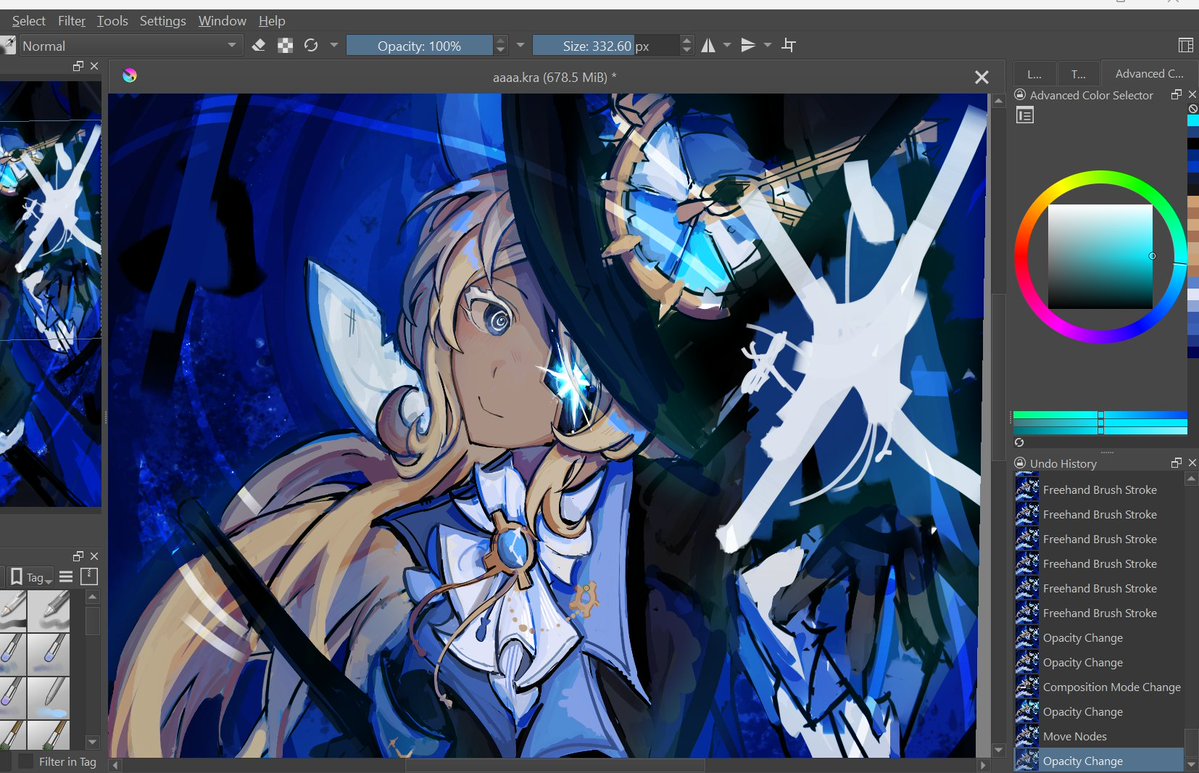Click the Opacity 100% slider
Viewport: 1199px width, 773px height.
tap(419, 46)
